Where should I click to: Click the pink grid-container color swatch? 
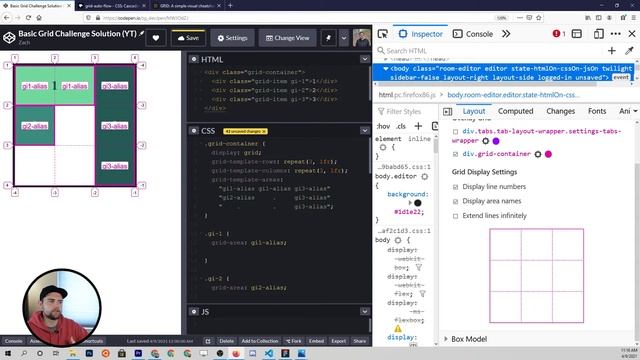pyautogui.click(x=548, y=154)
